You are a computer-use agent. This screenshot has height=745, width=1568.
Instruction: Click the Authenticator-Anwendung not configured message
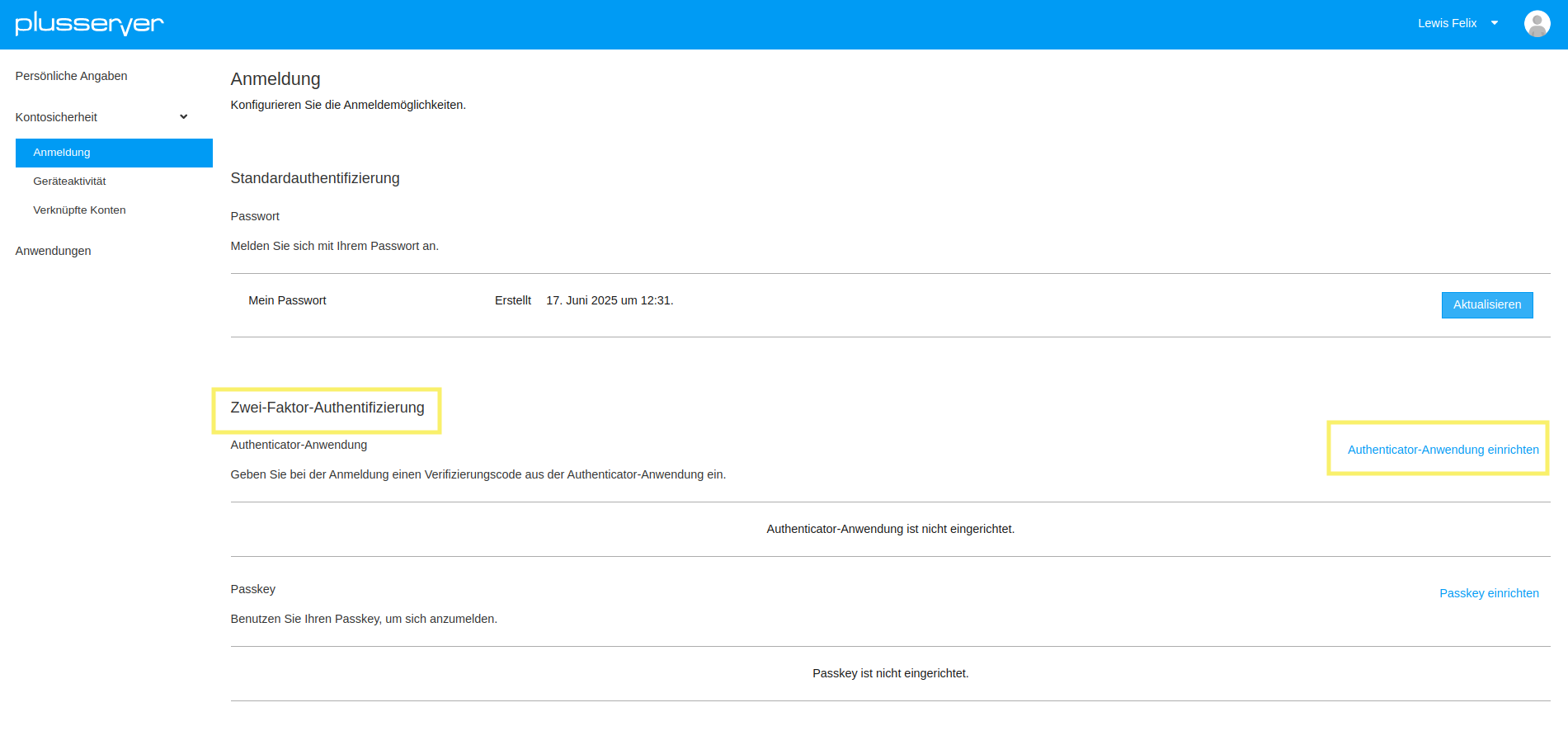(890, 529)
